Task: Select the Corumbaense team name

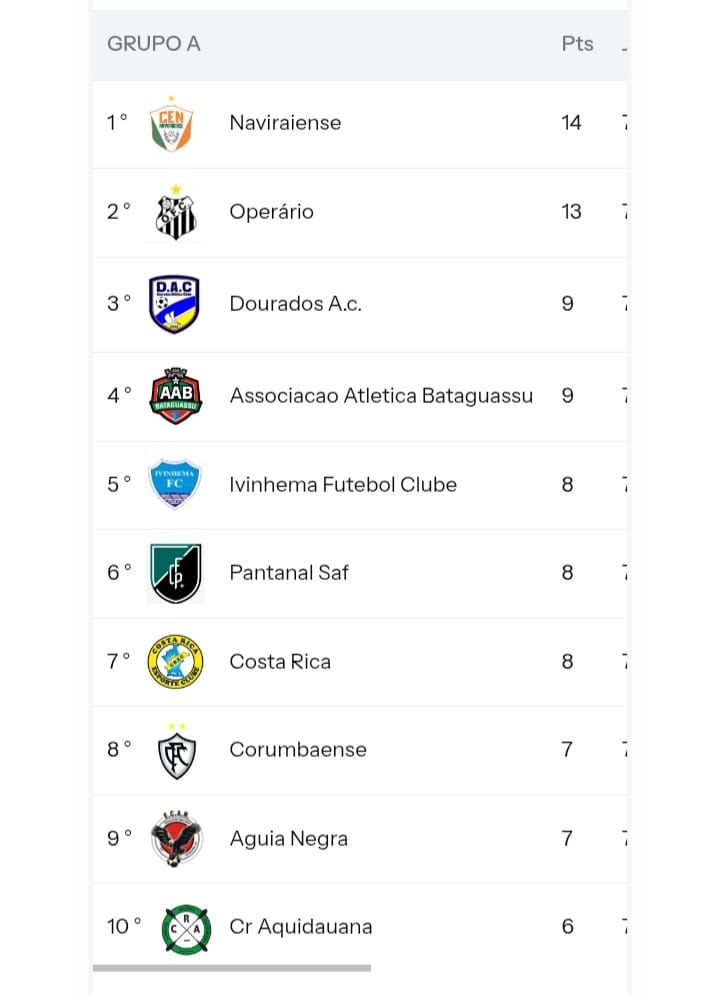Action: point(298,749)
